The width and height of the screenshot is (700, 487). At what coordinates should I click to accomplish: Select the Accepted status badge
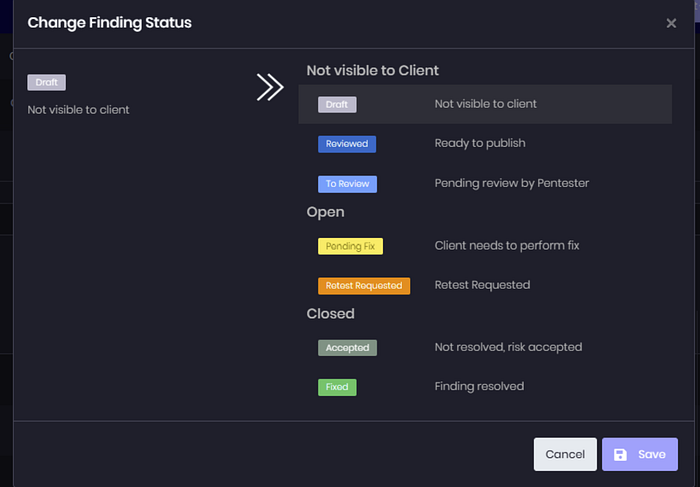[347, 348]
